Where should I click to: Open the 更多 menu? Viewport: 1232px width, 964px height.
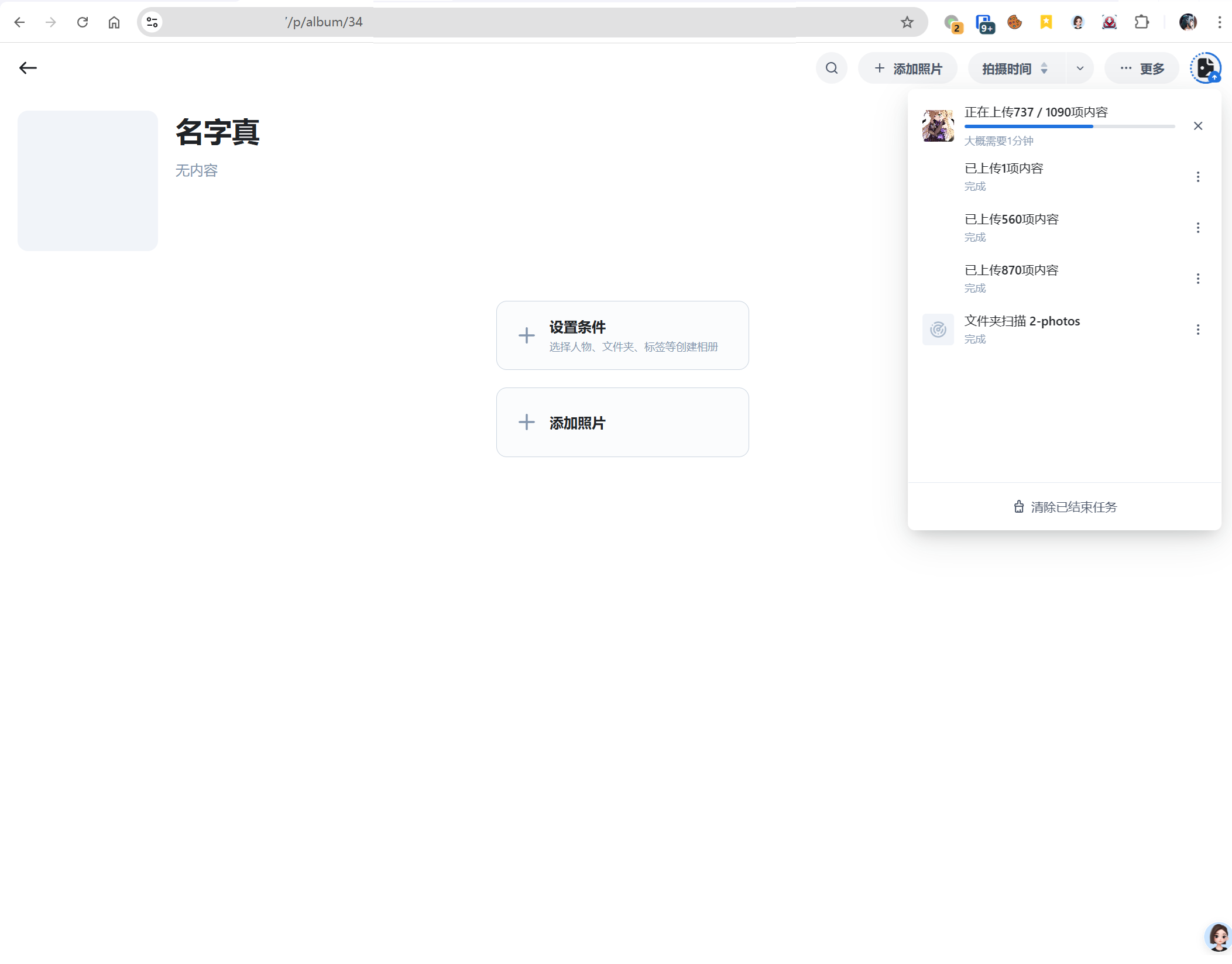pyautogui.click(x=1141, y=68)
